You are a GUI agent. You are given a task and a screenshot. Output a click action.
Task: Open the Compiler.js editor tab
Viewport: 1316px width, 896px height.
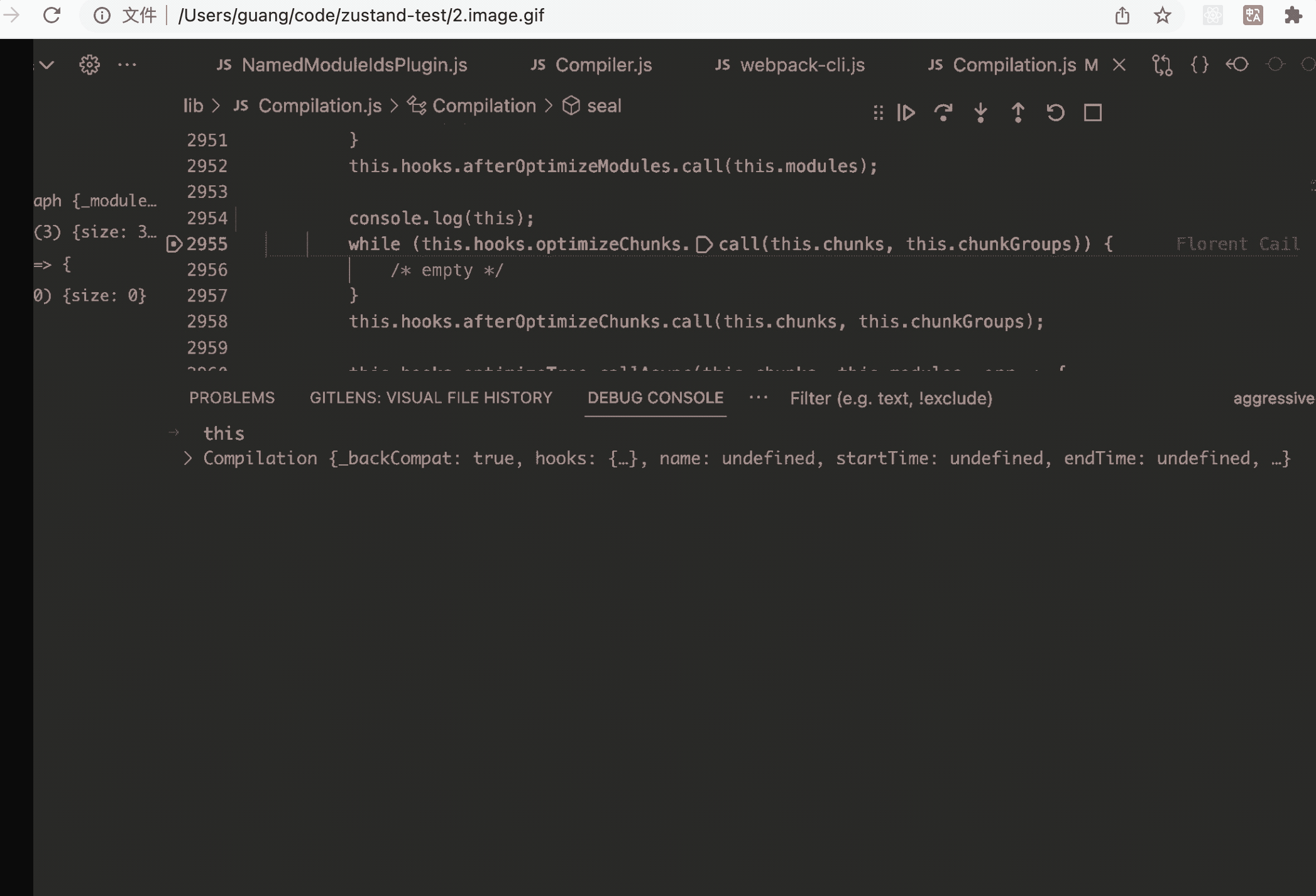click(x=603, y=65)
